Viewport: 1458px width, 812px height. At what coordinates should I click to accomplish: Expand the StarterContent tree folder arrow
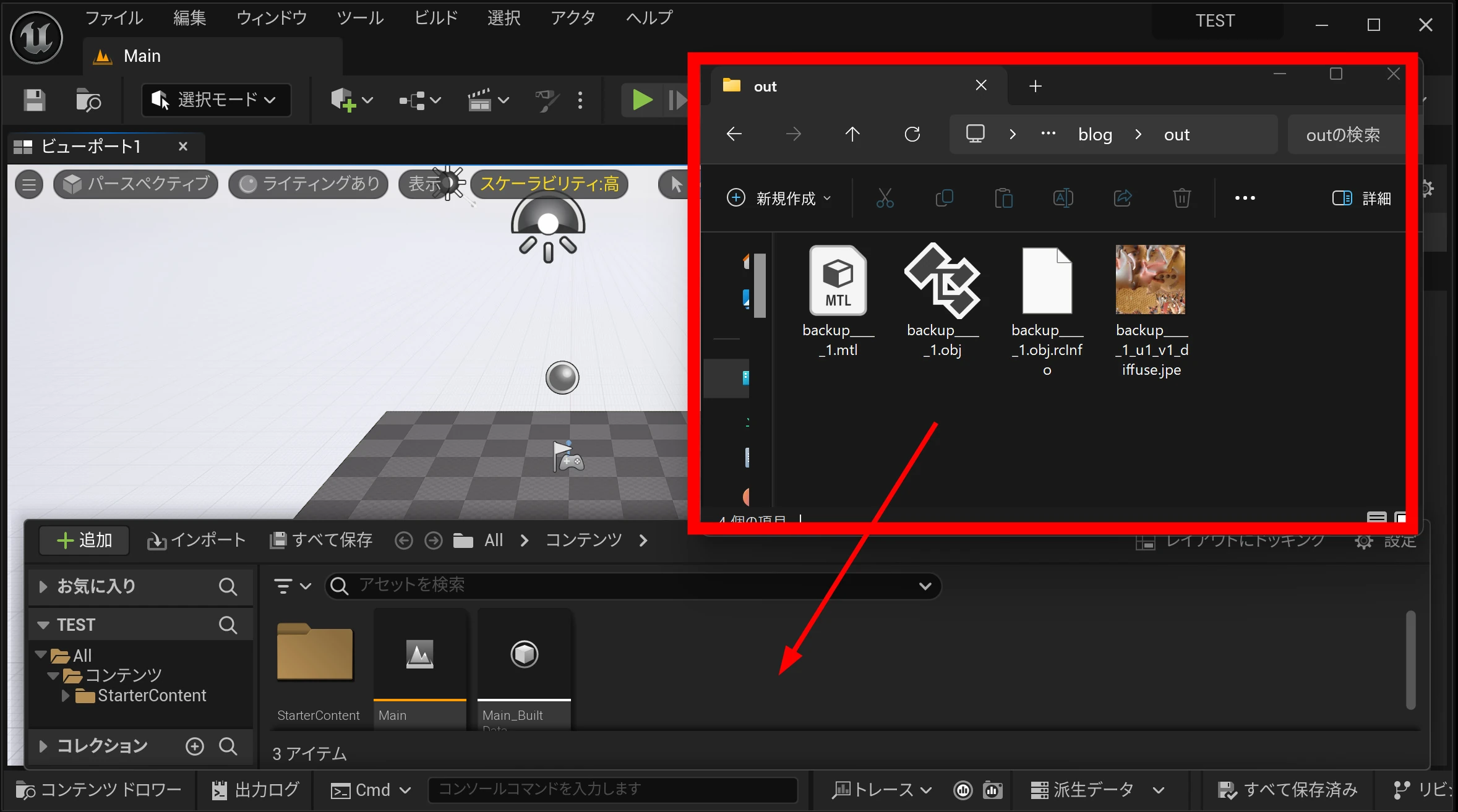click(x=65, y=696)
